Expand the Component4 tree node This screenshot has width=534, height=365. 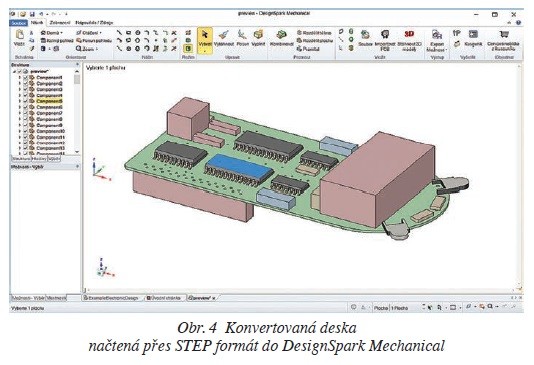20,95
